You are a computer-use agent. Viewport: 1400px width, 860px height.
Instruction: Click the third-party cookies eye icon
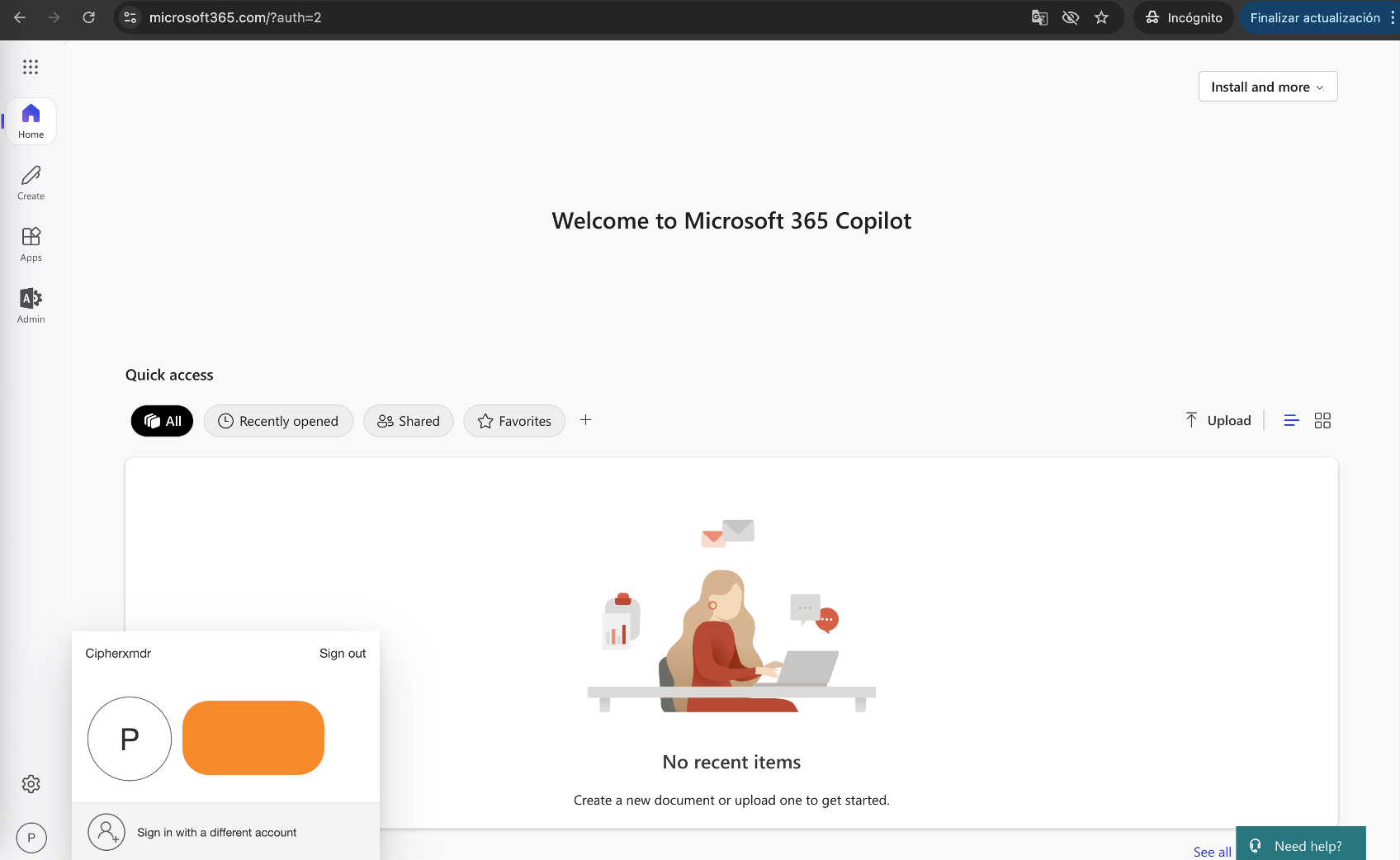click(1071, 17)
